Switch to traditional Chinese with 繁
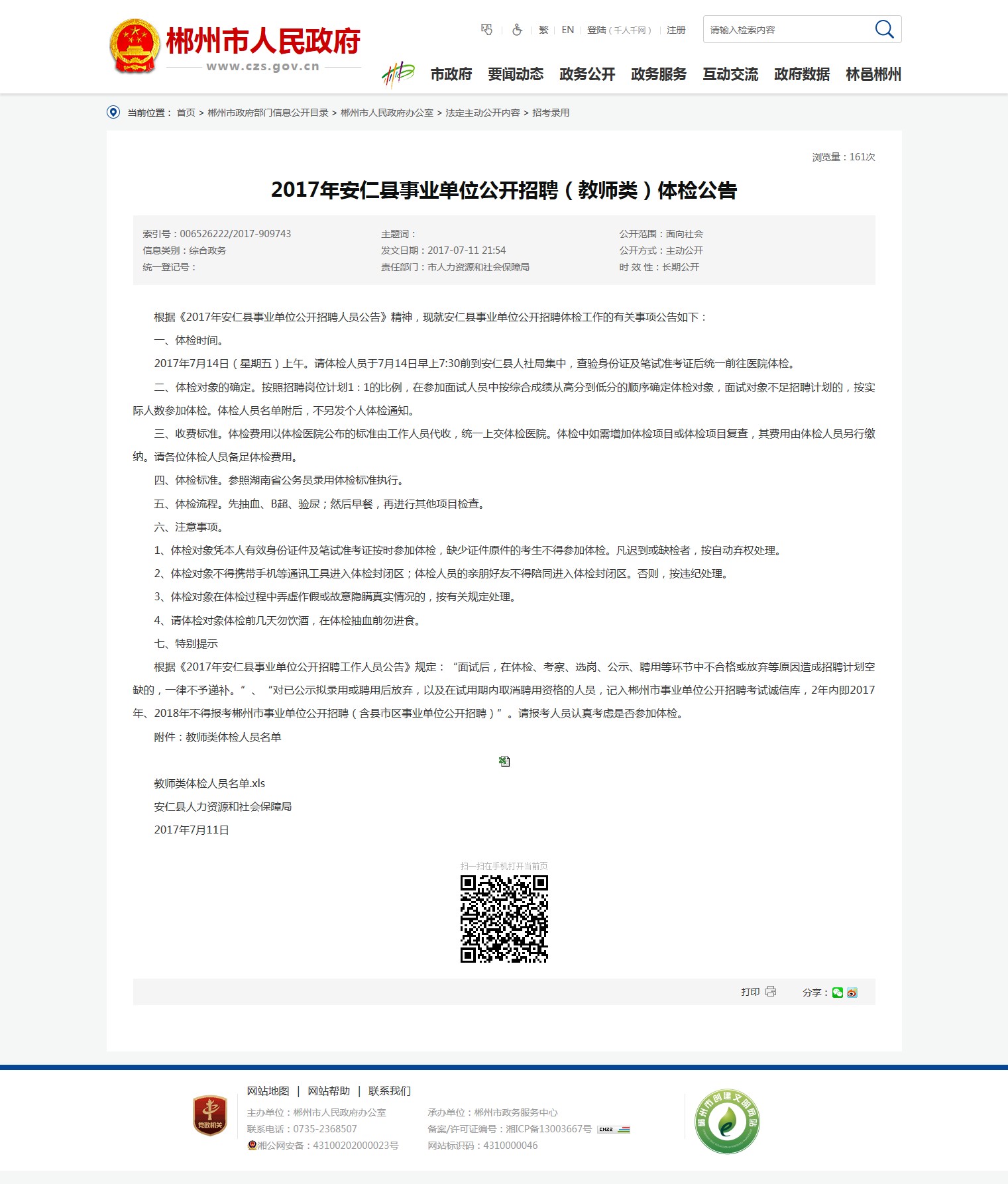 coord(543,30)
